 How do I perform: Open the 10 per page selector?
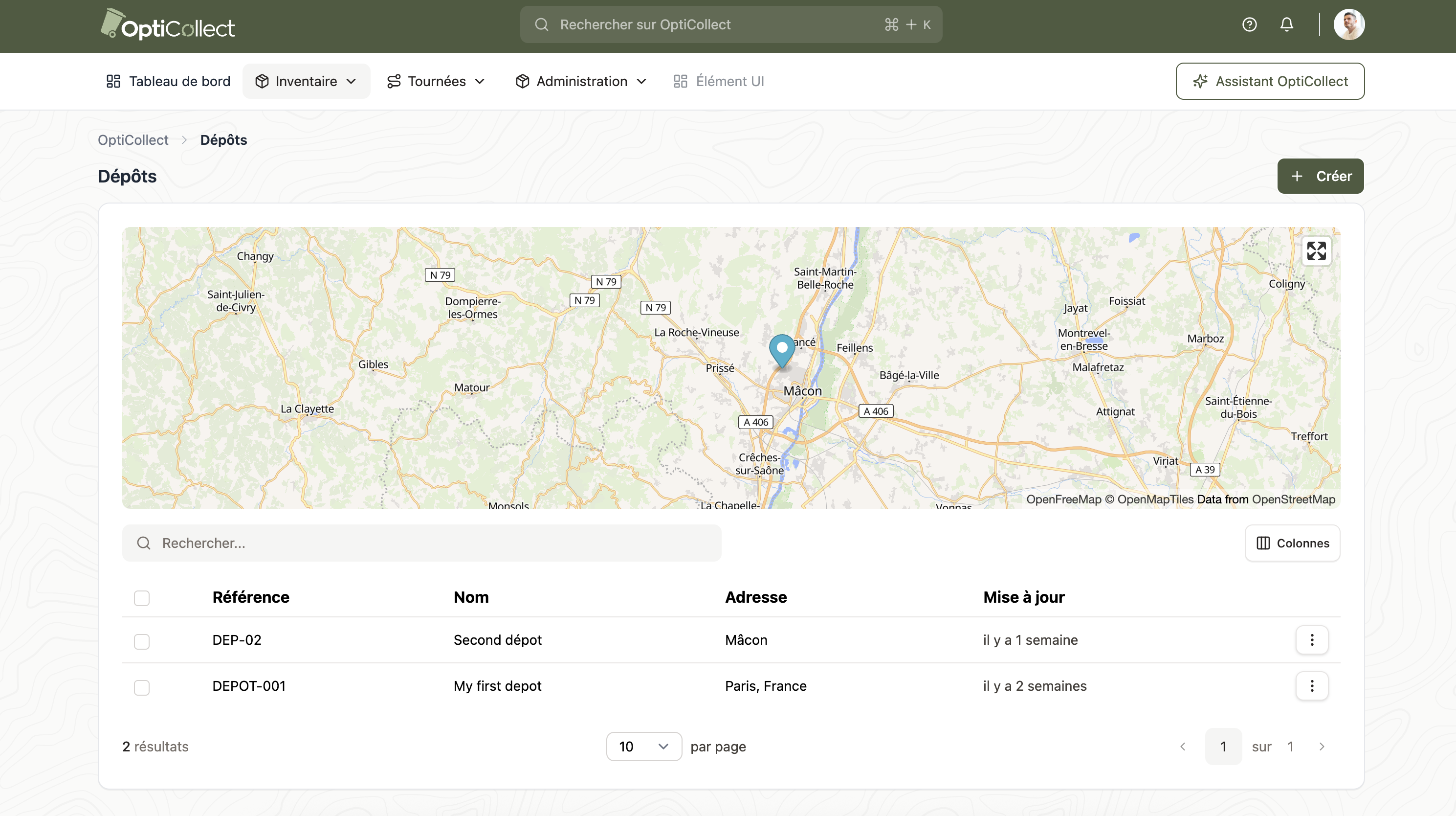pyautogui.click(x=643, y=747)
